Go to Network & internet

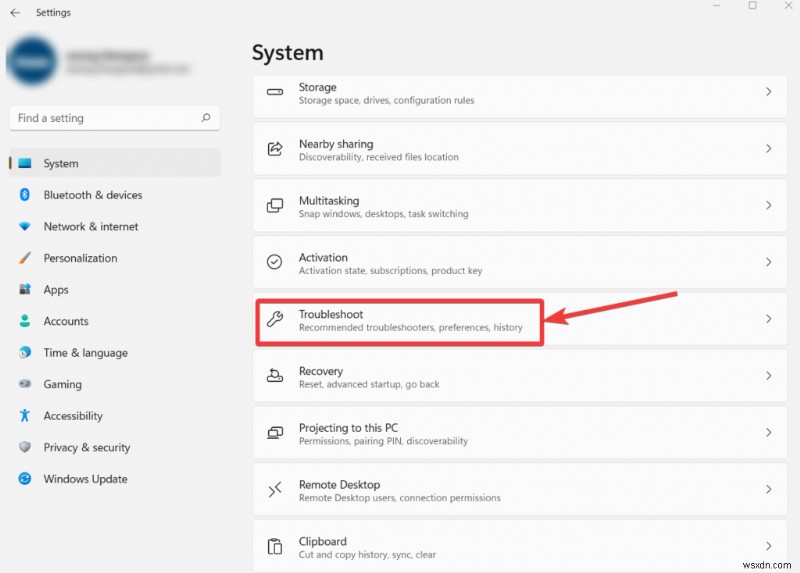pos(115,226)
